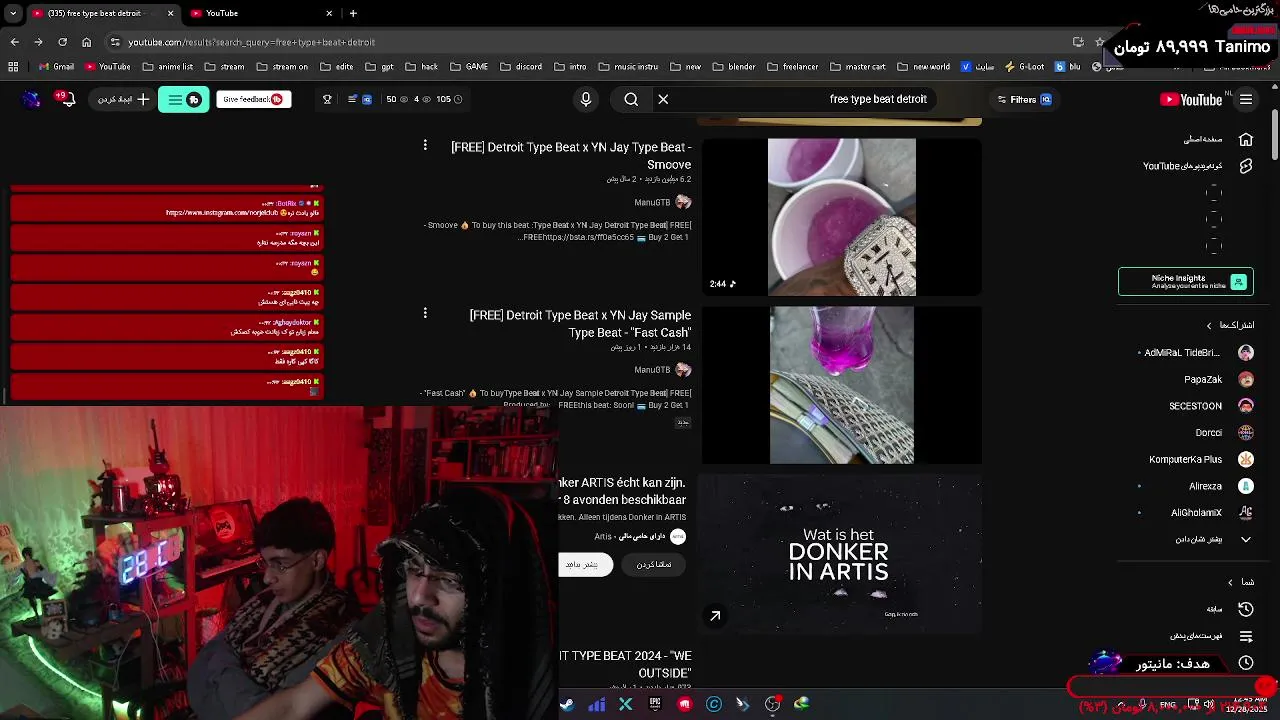1280x720 pixels.
Task: Search with voice microphone icon
Action: point(586,99)
